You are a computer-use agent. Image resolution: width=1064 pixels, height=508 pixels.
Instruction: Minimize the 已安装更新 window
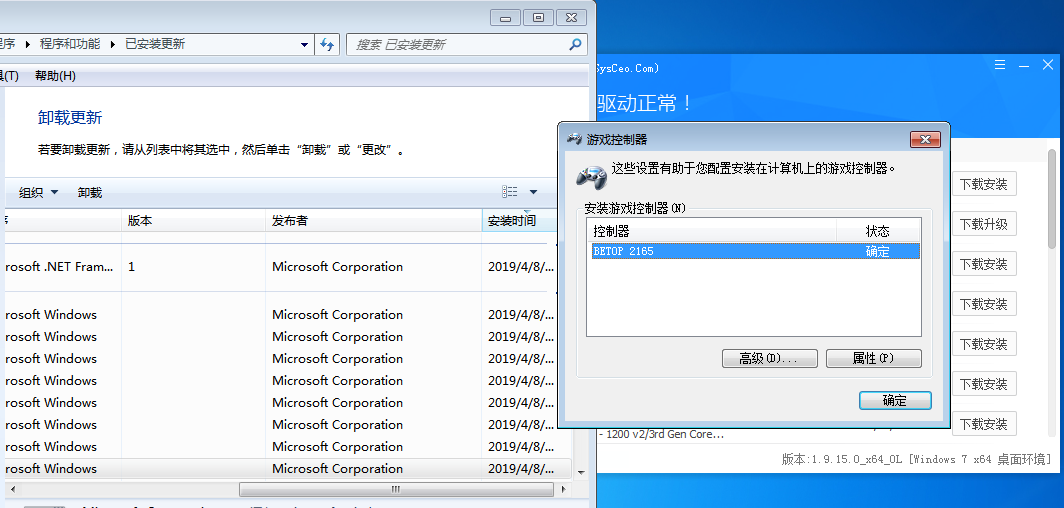pyautogui.click(x=506, y=18)
